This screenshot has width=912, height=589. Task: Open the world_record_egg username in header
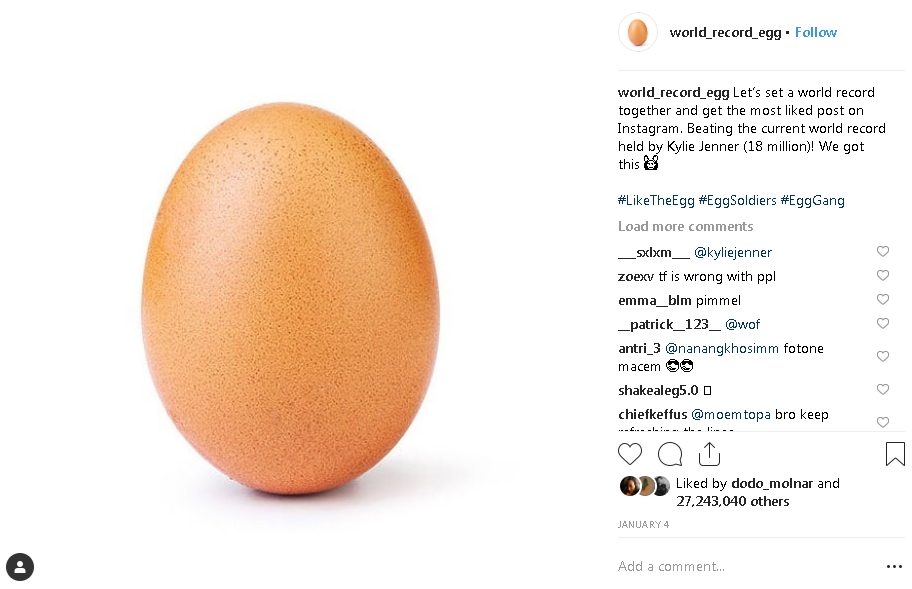click(x=725, y=32)
